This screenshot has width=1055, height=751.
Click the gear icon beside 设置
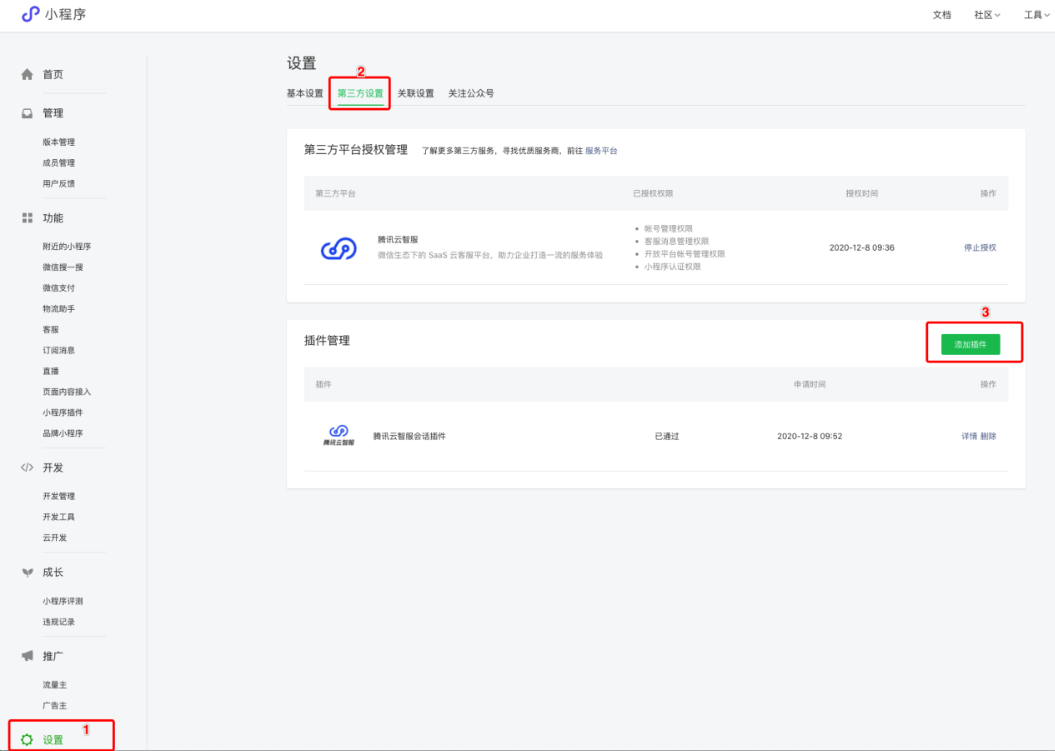28,740
